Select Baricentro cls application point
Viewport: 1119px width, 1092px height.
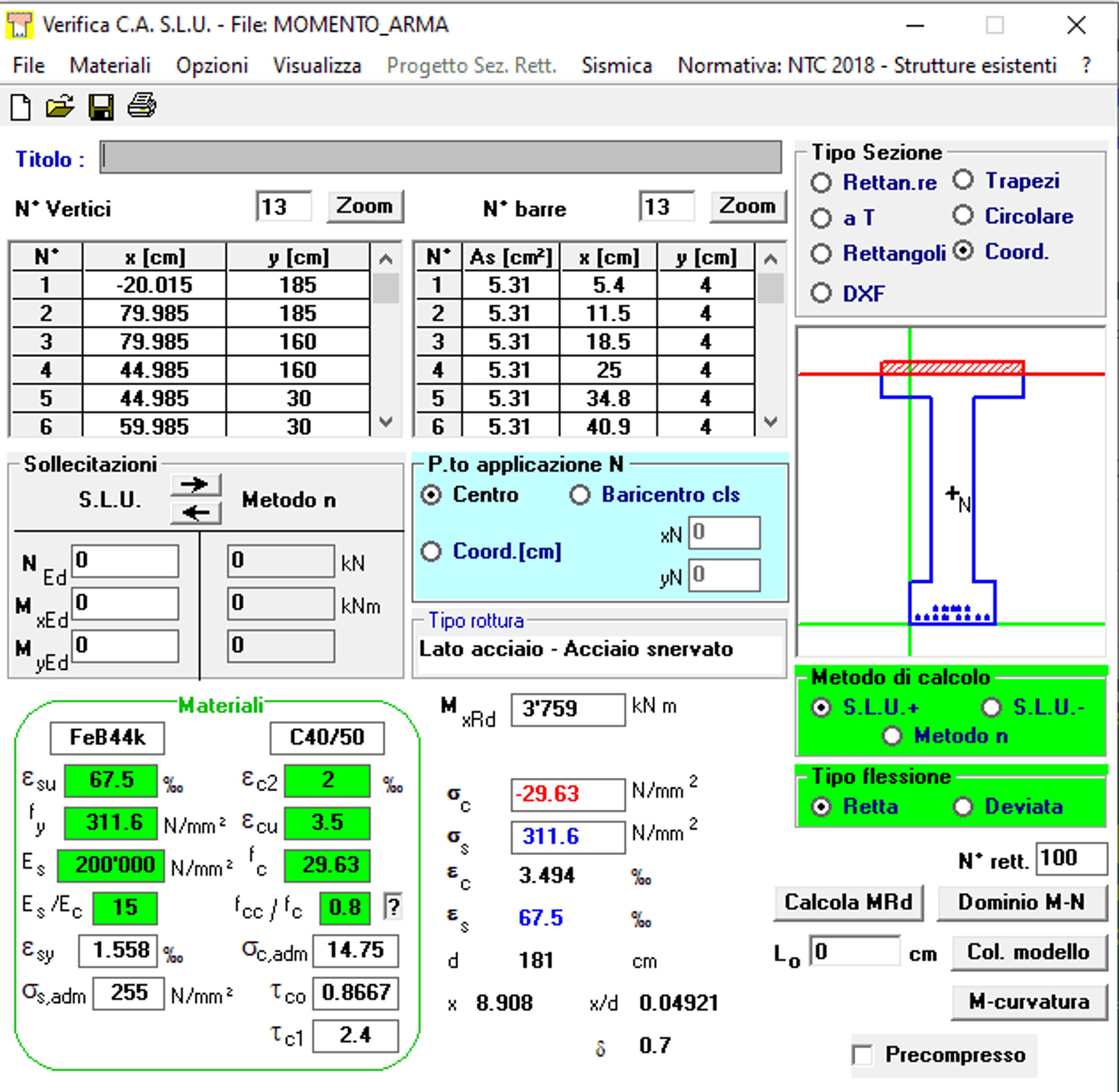coord(580,495)
